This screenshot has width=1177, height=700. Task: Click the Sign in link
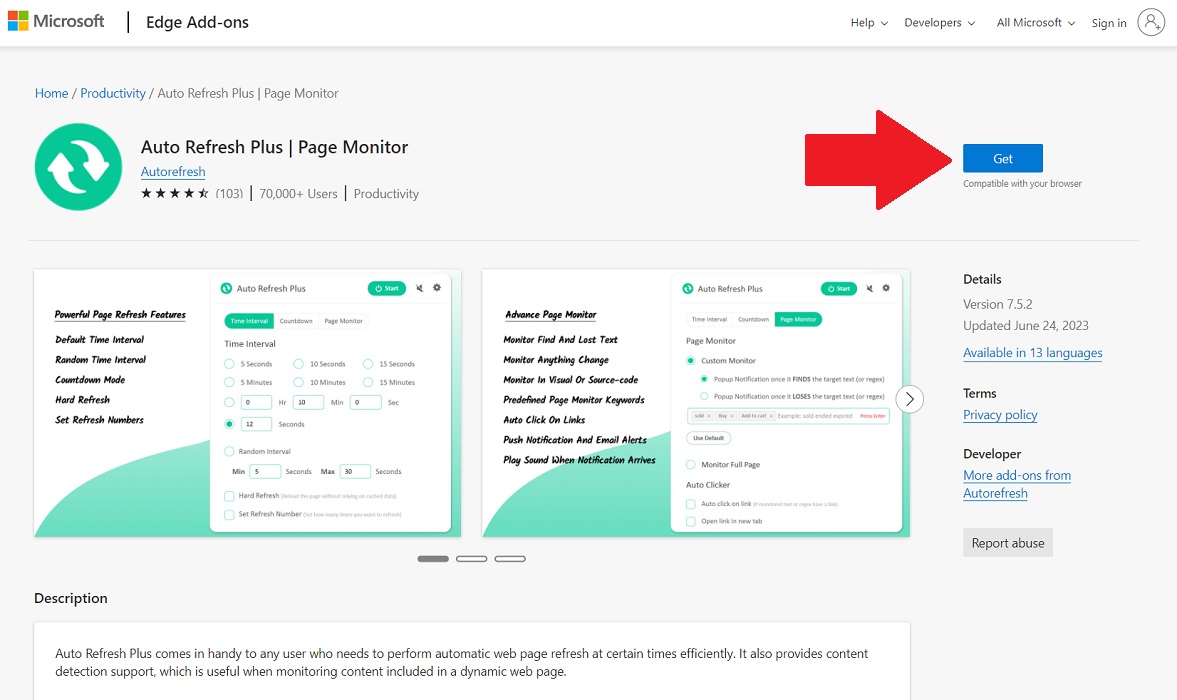click(1108, 22)
